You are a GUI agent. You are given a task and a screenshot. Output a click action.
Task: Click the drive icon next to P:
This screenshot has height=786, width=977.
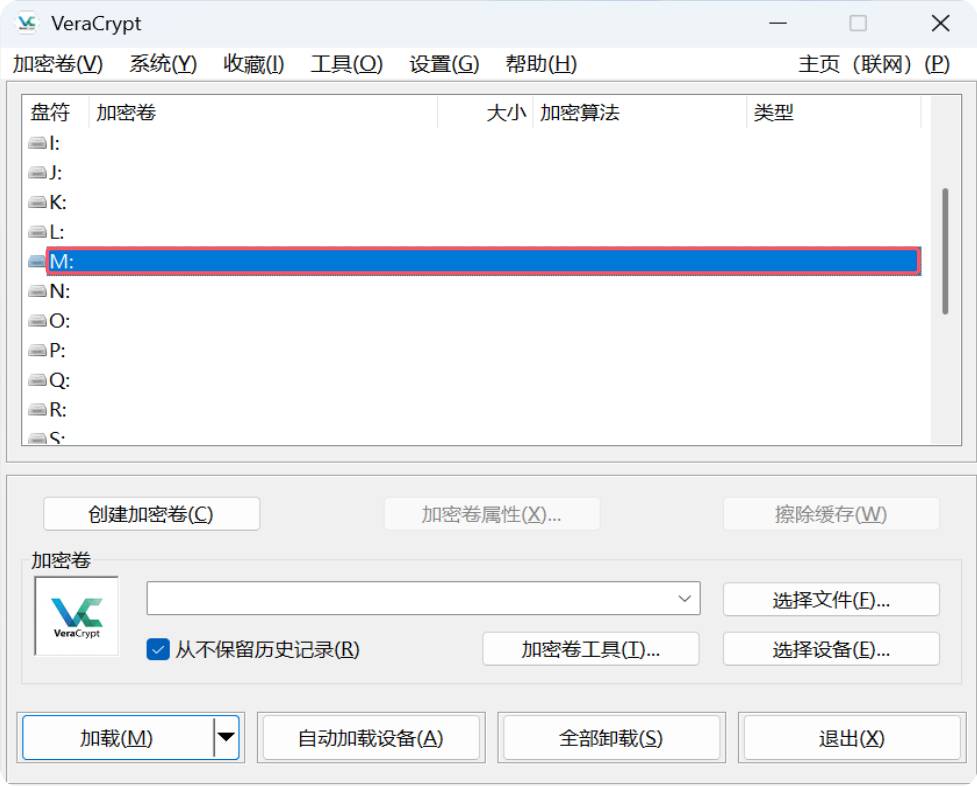pos(38,351)
